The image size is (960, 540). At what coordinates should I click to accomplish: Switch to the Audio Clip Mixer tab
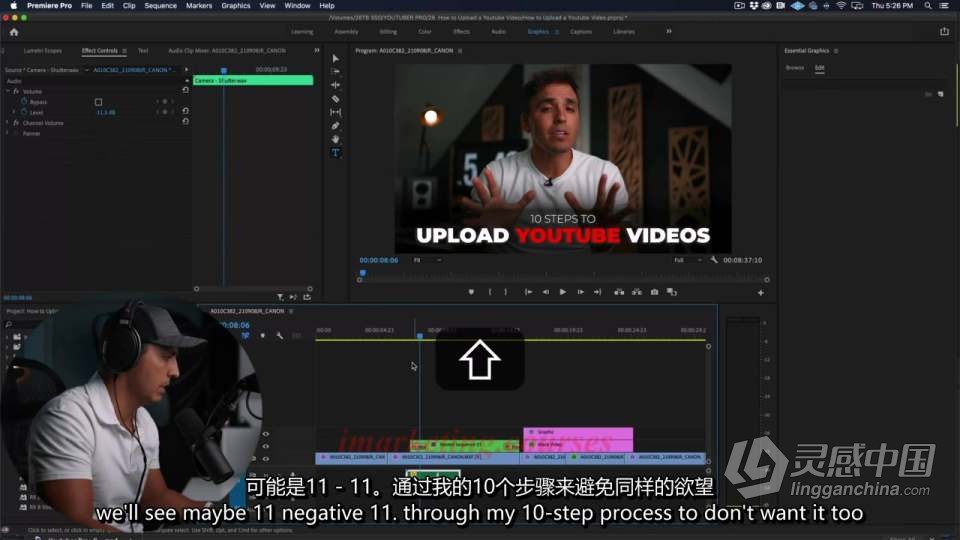pyautogui.click(x=227, y=51)
